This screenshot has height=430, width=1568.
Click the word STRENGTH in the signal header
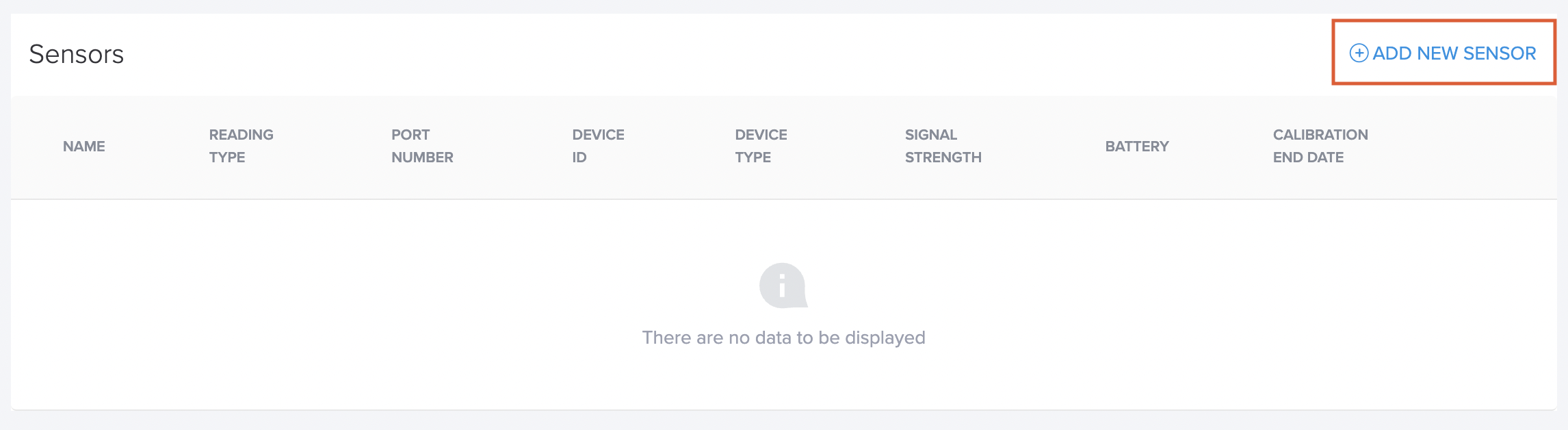943,157
